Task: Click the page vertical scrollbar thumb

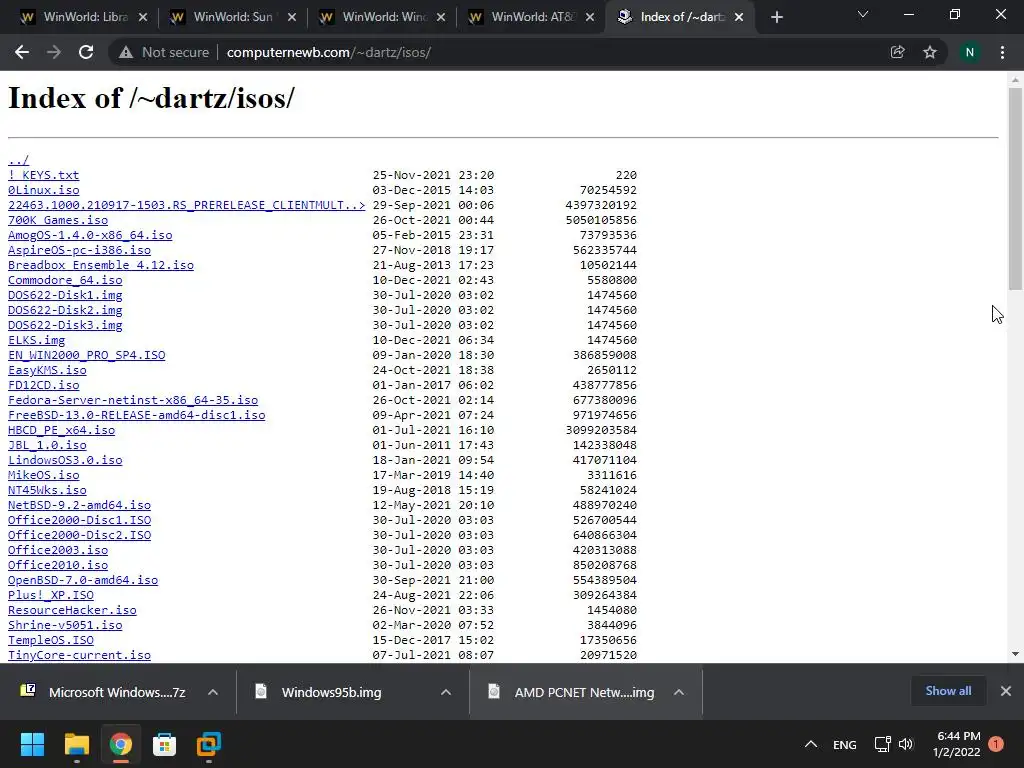Action: (1015, 189)
